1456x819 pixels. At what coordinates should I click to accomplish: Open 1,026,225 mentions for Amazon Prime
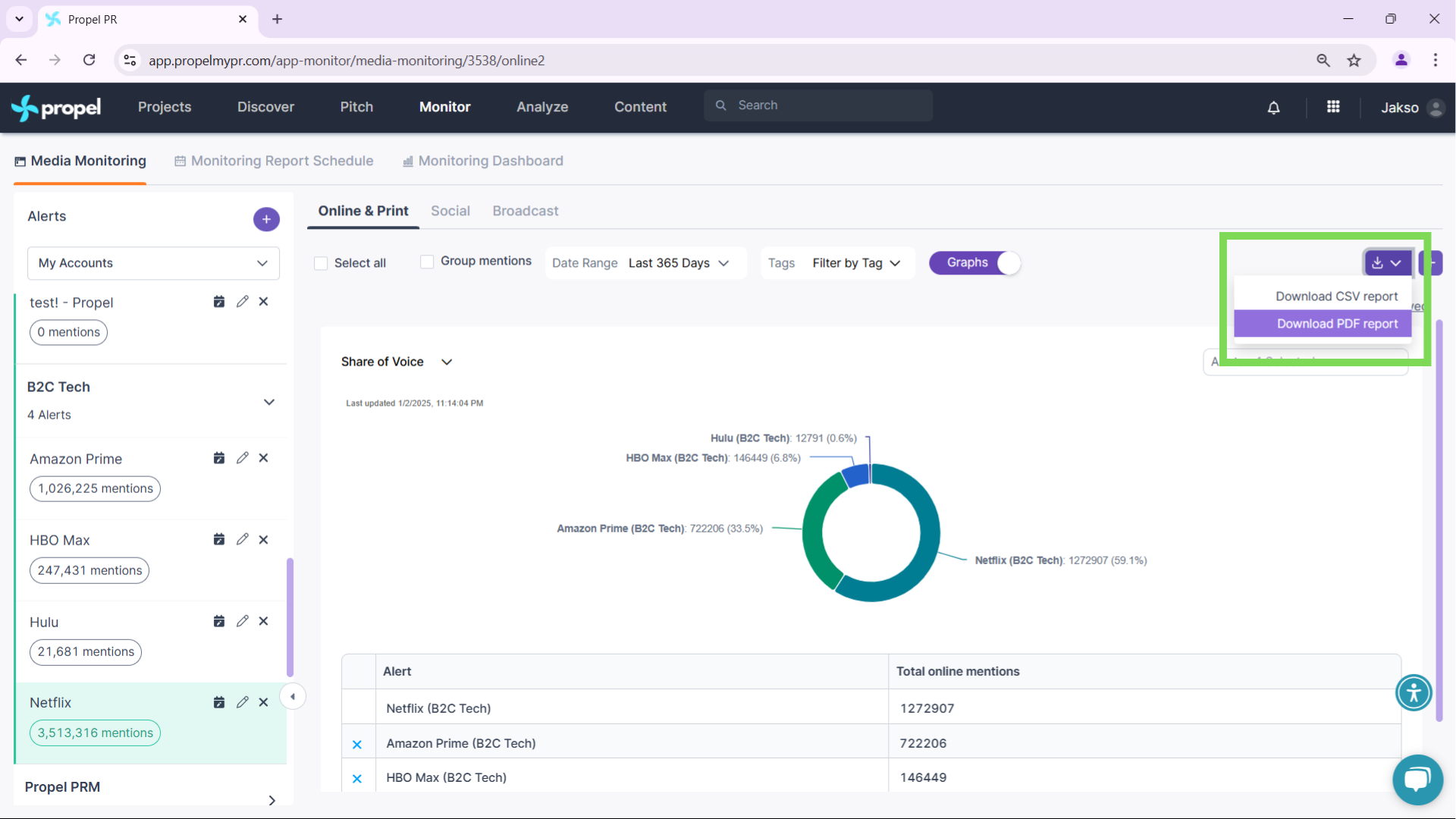tap(95, 488)
